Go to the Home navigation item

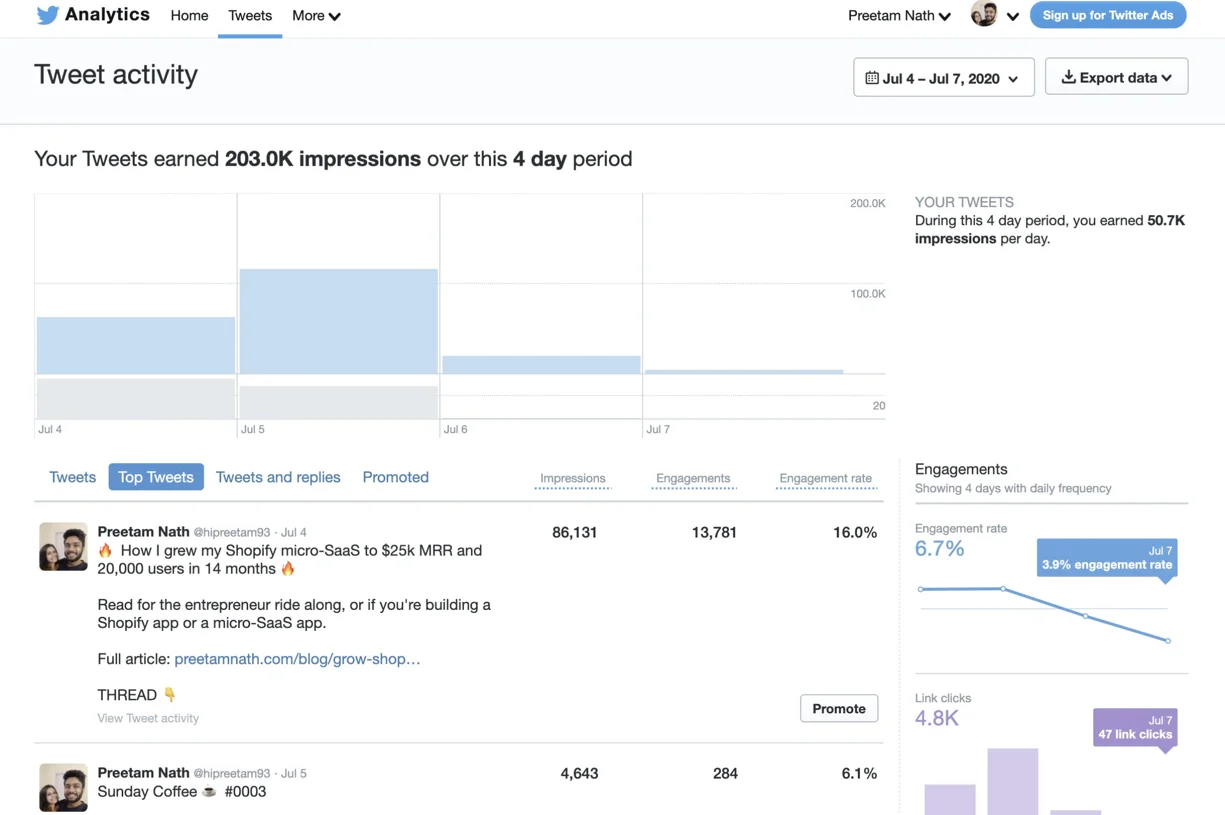(x=189, y=16)
